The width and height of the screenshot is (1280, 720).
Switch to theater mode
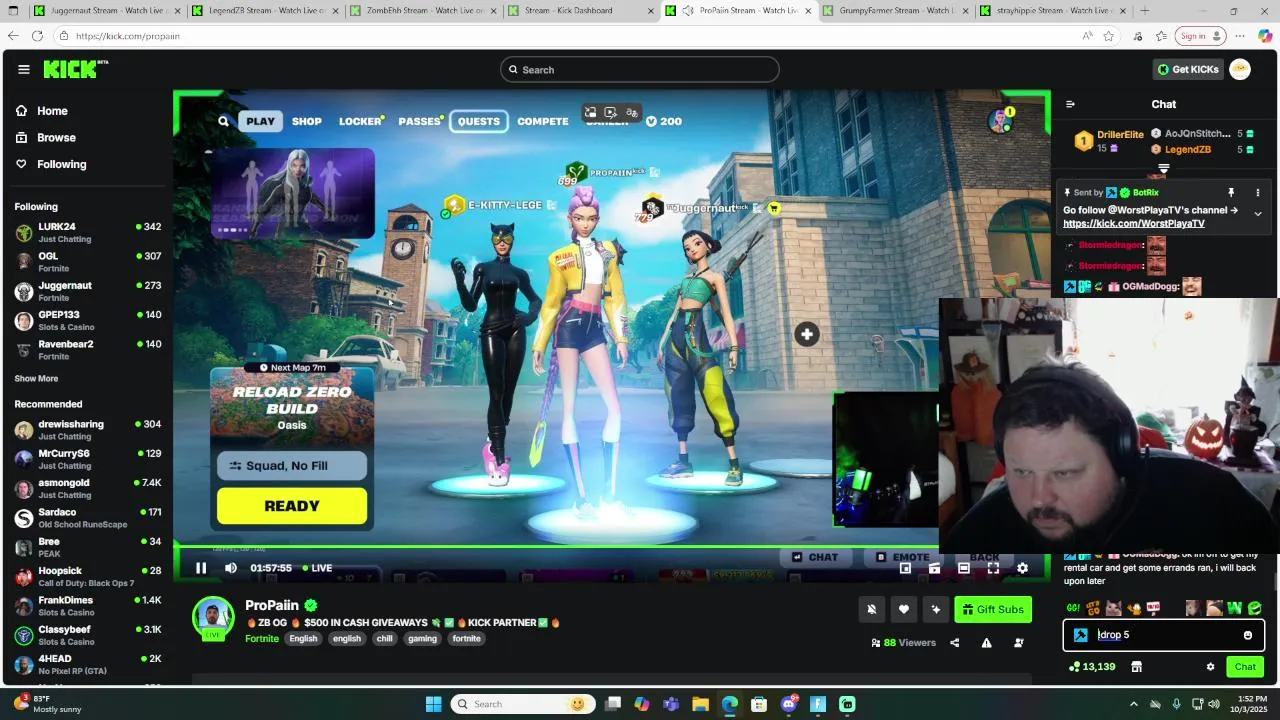pos(964,568)
